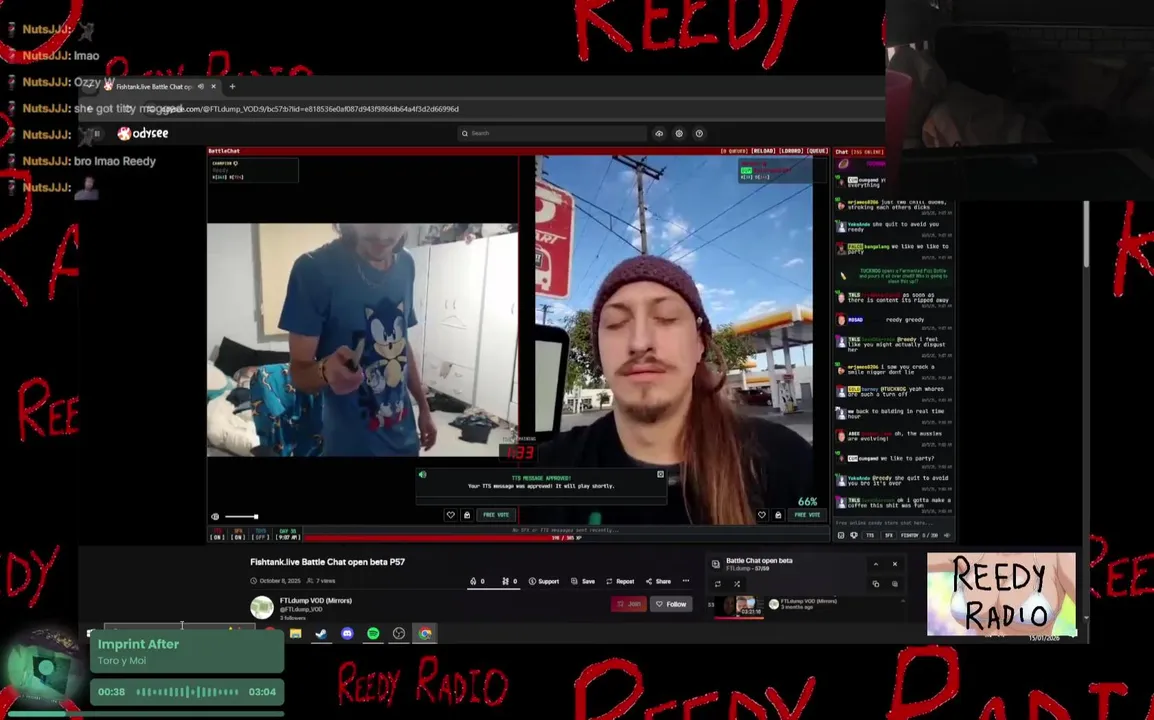Click FREE VOTE under left contestant
The height and width of the screenshot is (720, 1154).
(496, 515)
